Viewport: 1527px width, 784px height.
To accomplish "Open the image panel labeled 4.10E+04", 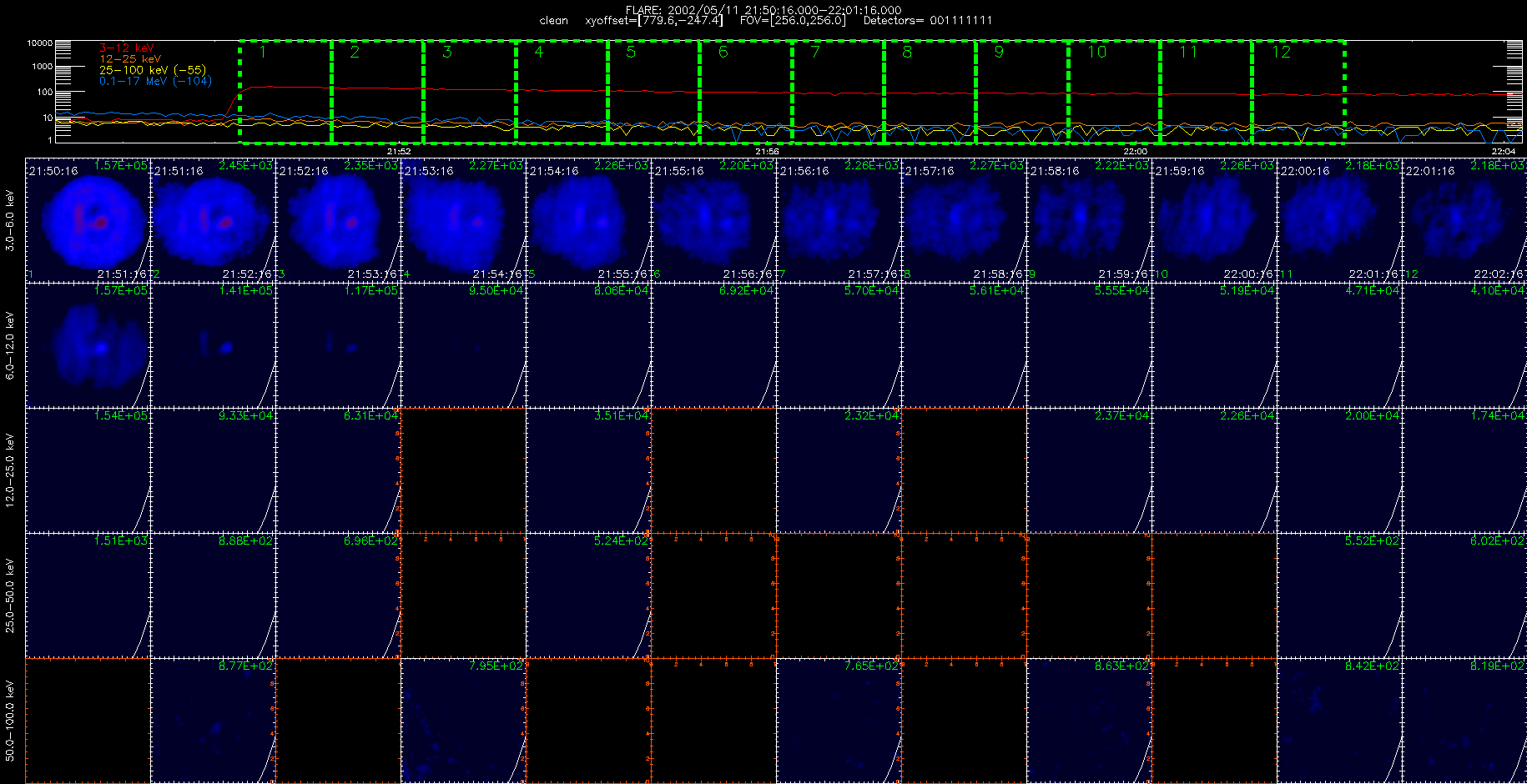I will coord(1464,344).
